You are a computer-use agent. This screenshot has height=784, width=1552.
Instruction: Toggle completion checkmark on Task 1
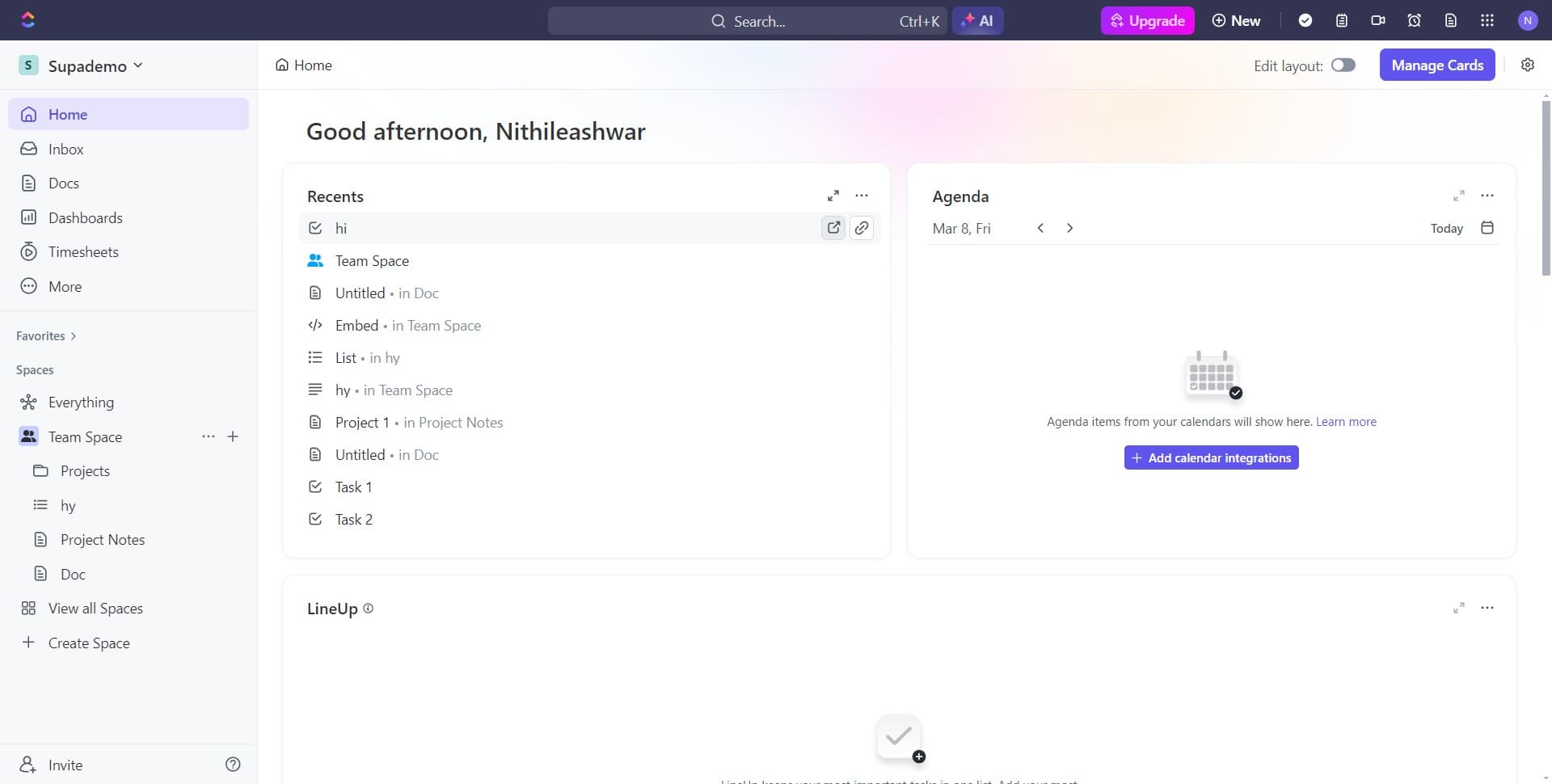[315, 487]
